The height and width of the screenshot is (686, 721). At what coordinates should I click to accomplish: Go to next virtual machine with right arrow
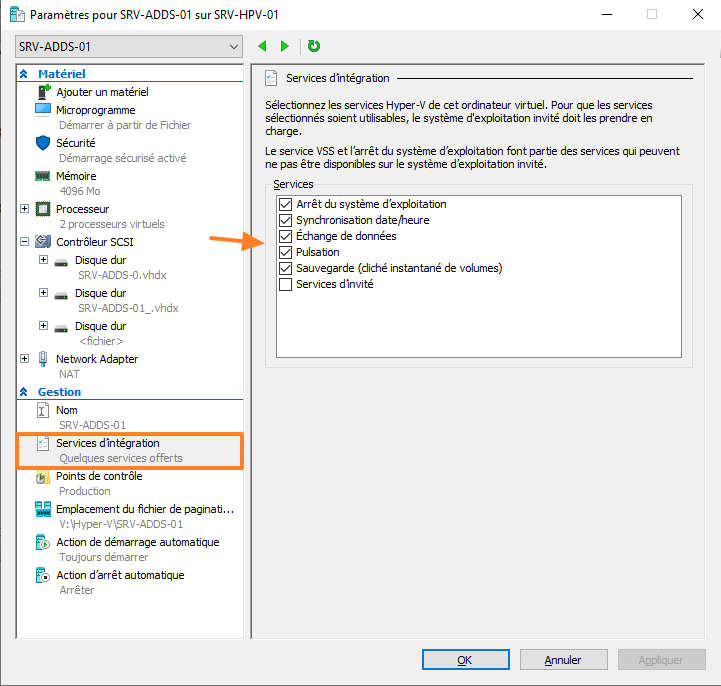[285, 46]
